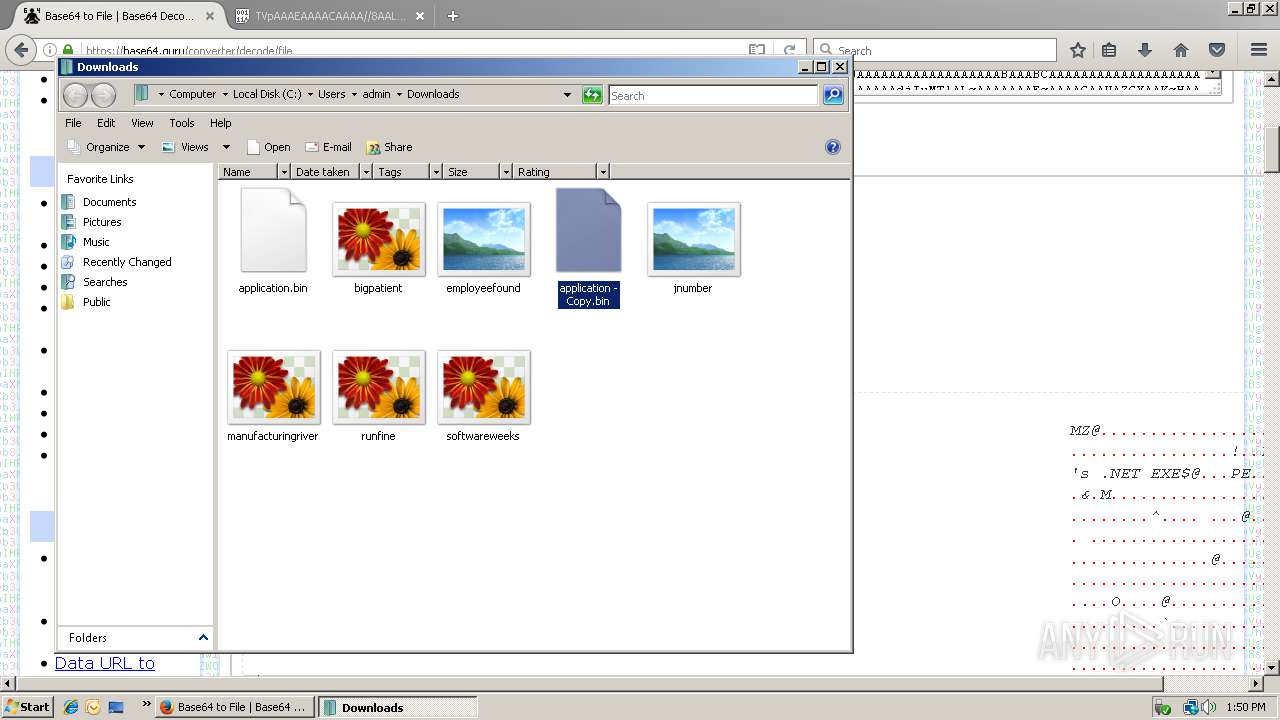Click Local Disk (C:) in the breadcrumb
The height and width of the screenshot is (720, 1280).
point(267,94)
